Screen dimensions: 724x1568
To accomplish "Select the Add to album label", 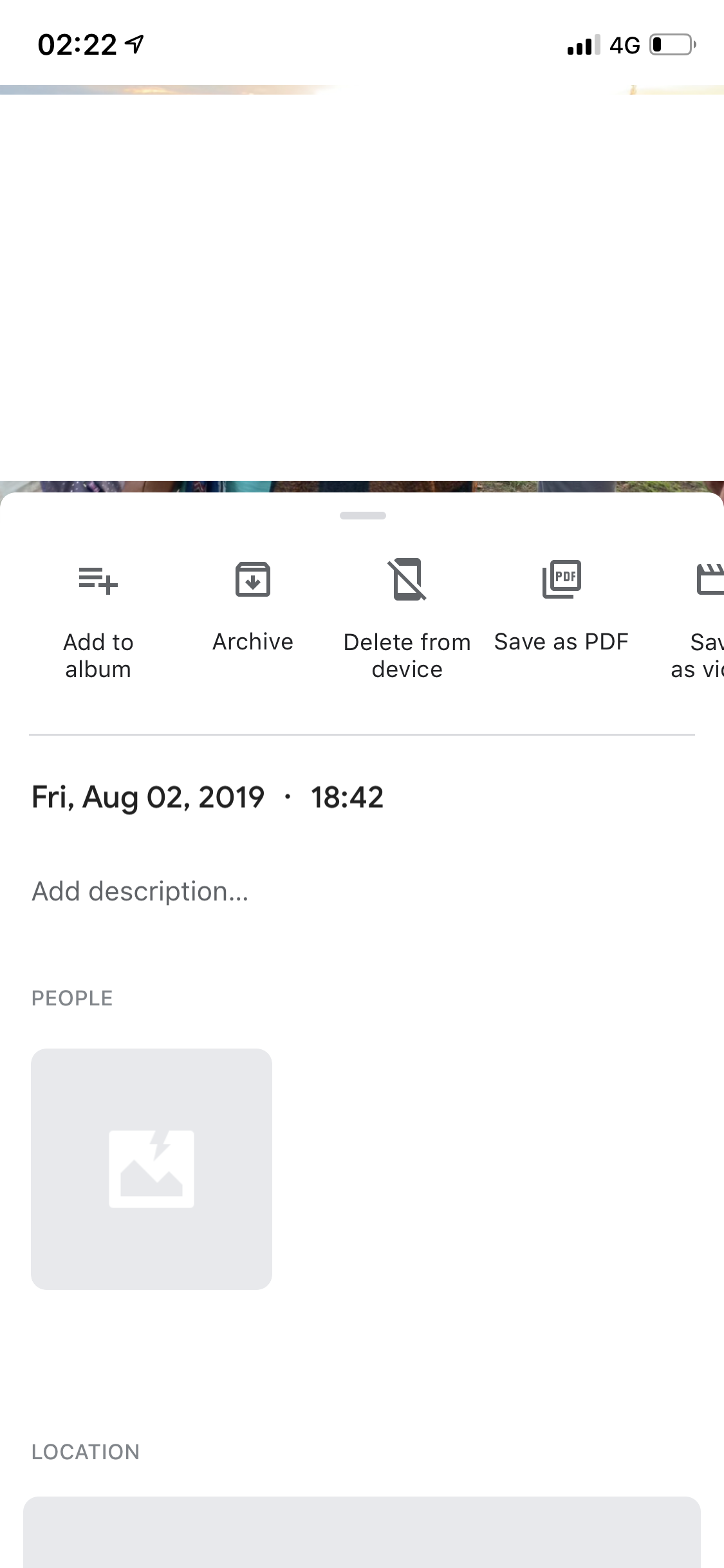I will pyautogui.click(x=98, y=656).
